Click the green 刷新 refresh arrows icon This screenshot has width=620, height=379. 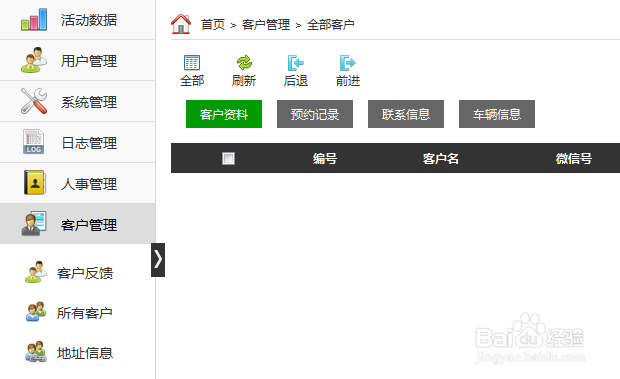click(244, 62)
